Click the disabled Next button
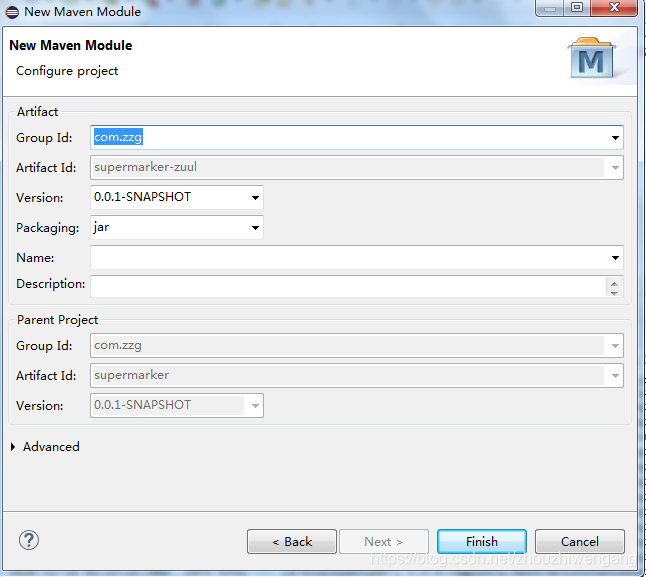The width and height of the screenshot is (646, 577). 384,542
